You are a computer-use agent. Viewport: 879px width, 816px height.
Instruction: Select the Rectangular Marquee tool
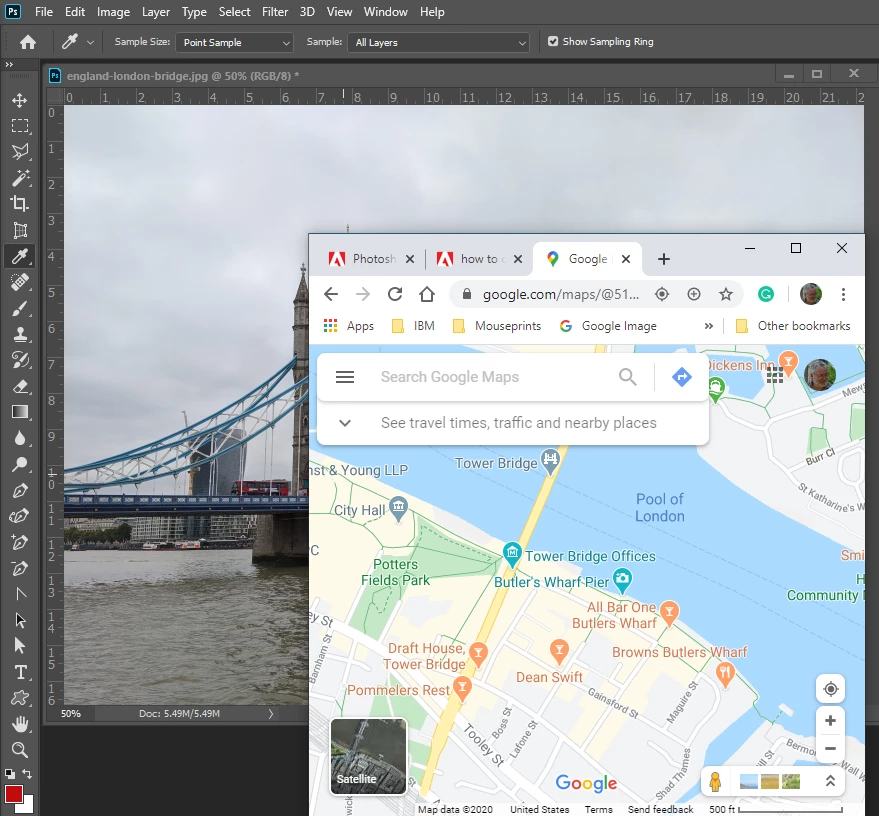[x=20, y=126]
